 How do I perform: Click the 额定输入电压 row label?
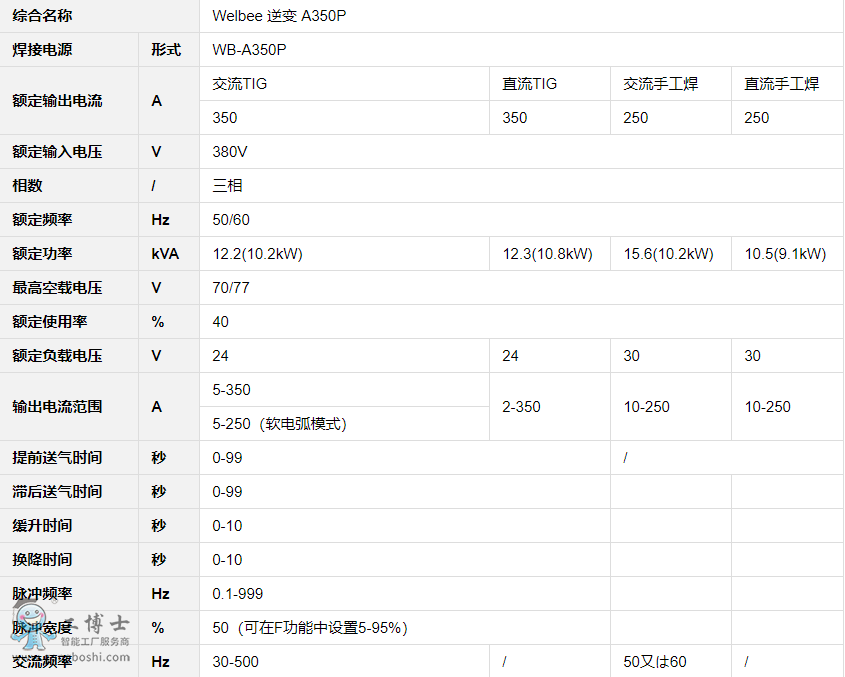tap(57, 152)
